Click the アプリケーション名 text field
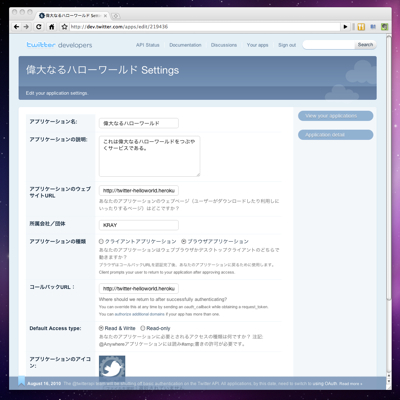 coord(139,123)
